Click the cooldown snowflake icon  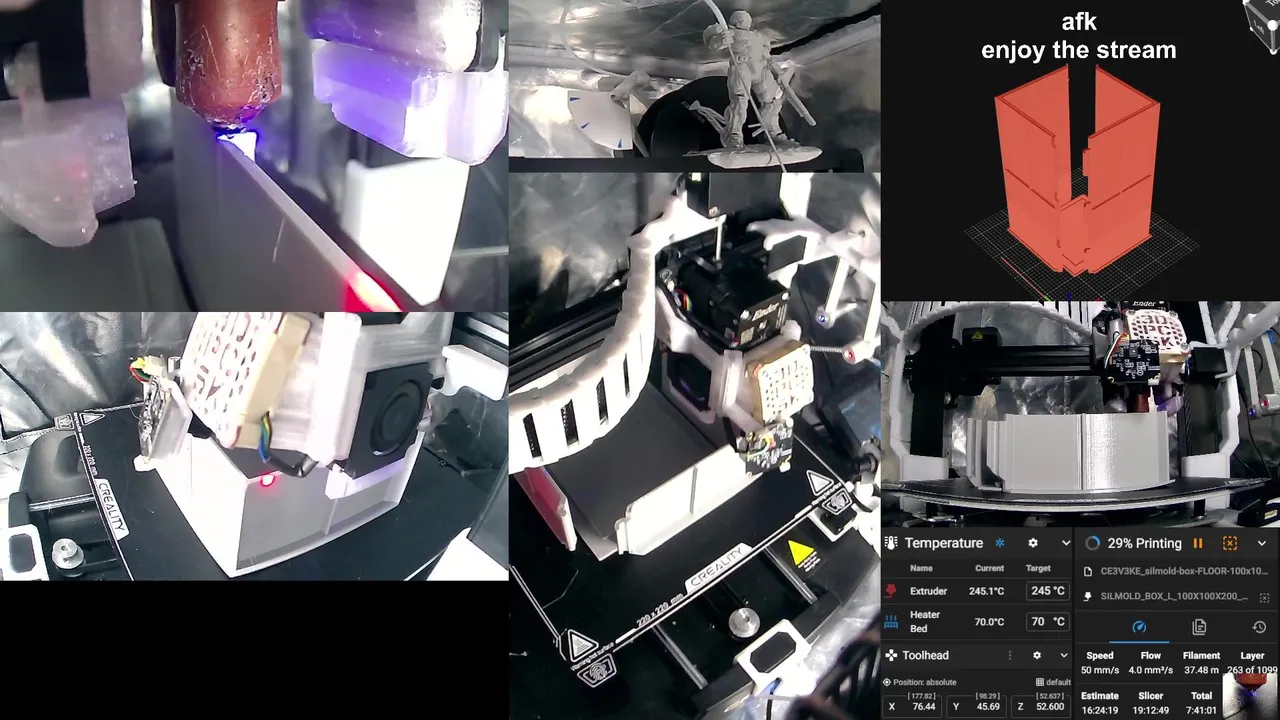(x=999, y=543)
